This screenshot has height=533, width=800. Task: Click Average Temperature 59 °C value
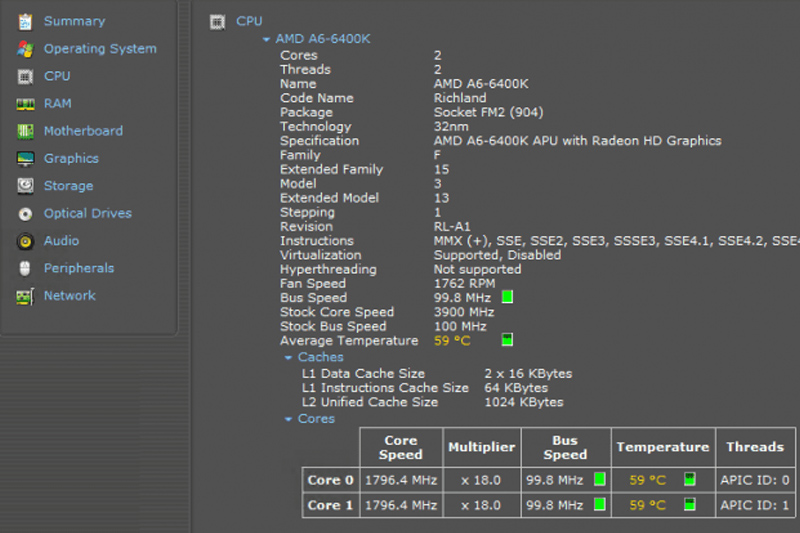click(452, 341)
